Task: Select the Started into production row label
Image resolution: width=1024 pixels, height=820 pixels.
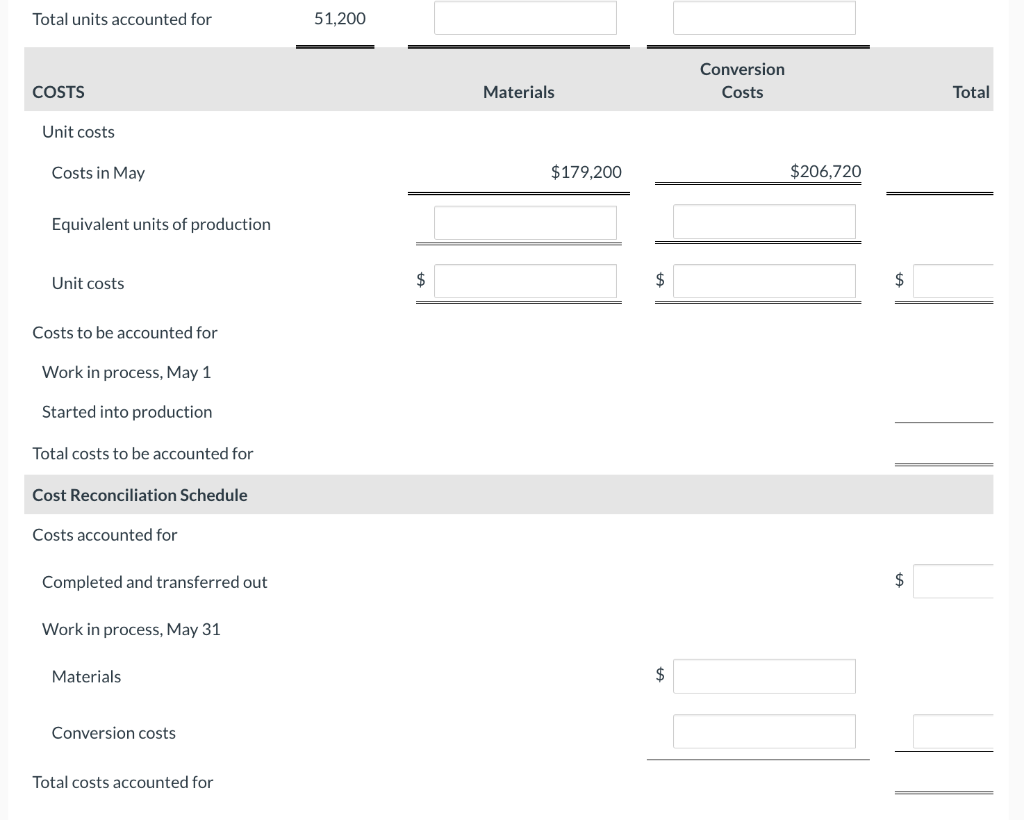Action: [127, 411]
